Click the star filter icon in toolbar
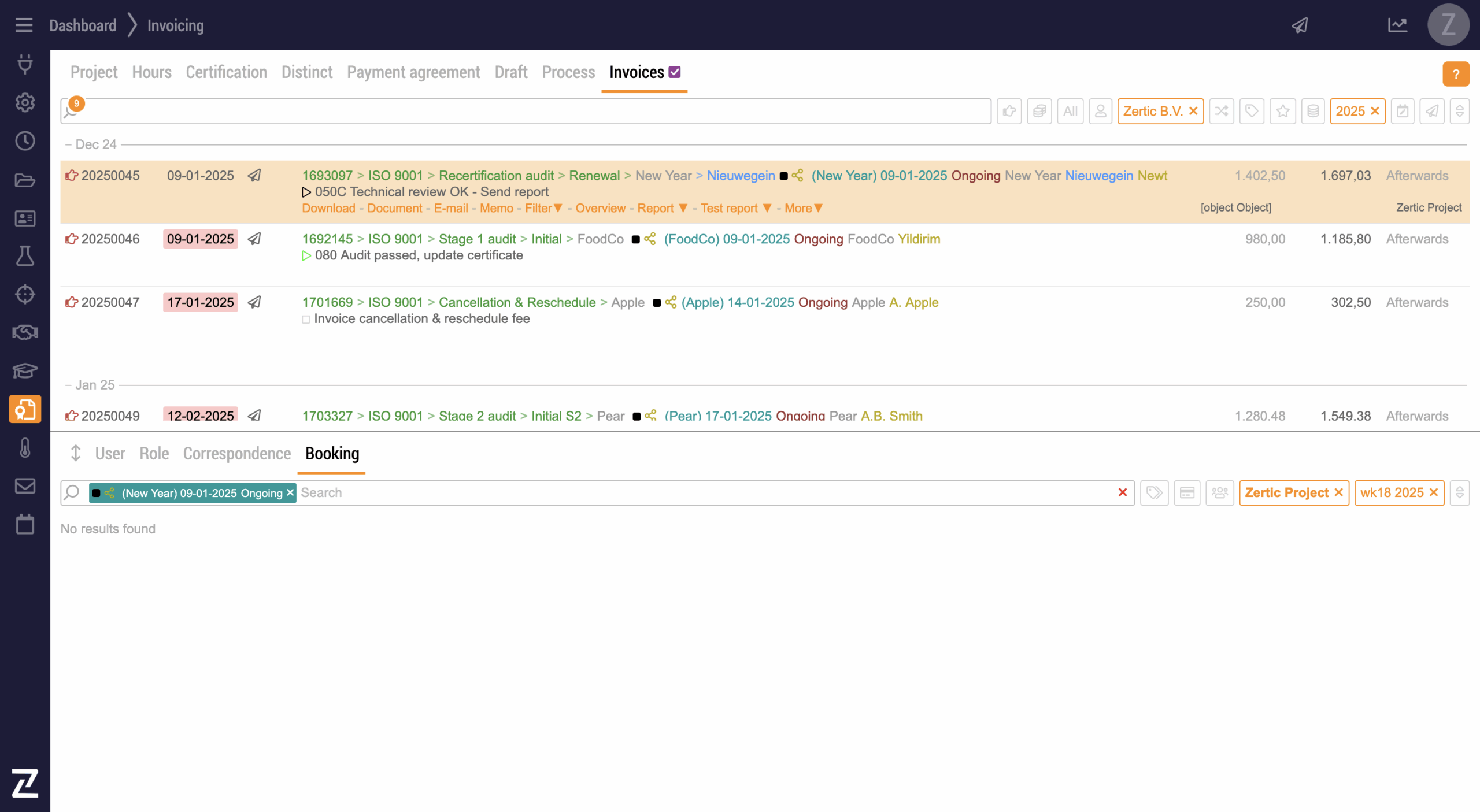Image resolution: width=1480 pixels, height=812 pixels. 1282,111
